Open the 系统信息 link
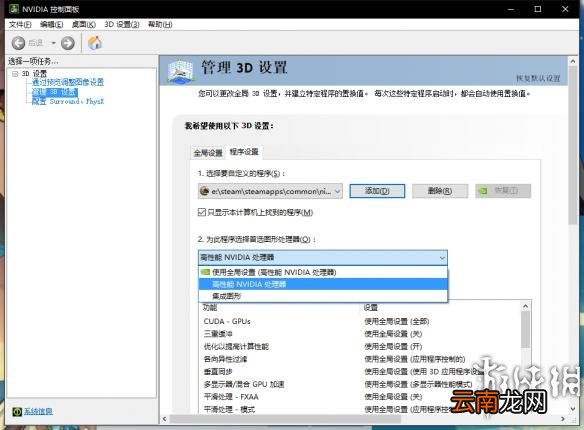The height and width of the screenshot is (430, 584). pos(38,411)
